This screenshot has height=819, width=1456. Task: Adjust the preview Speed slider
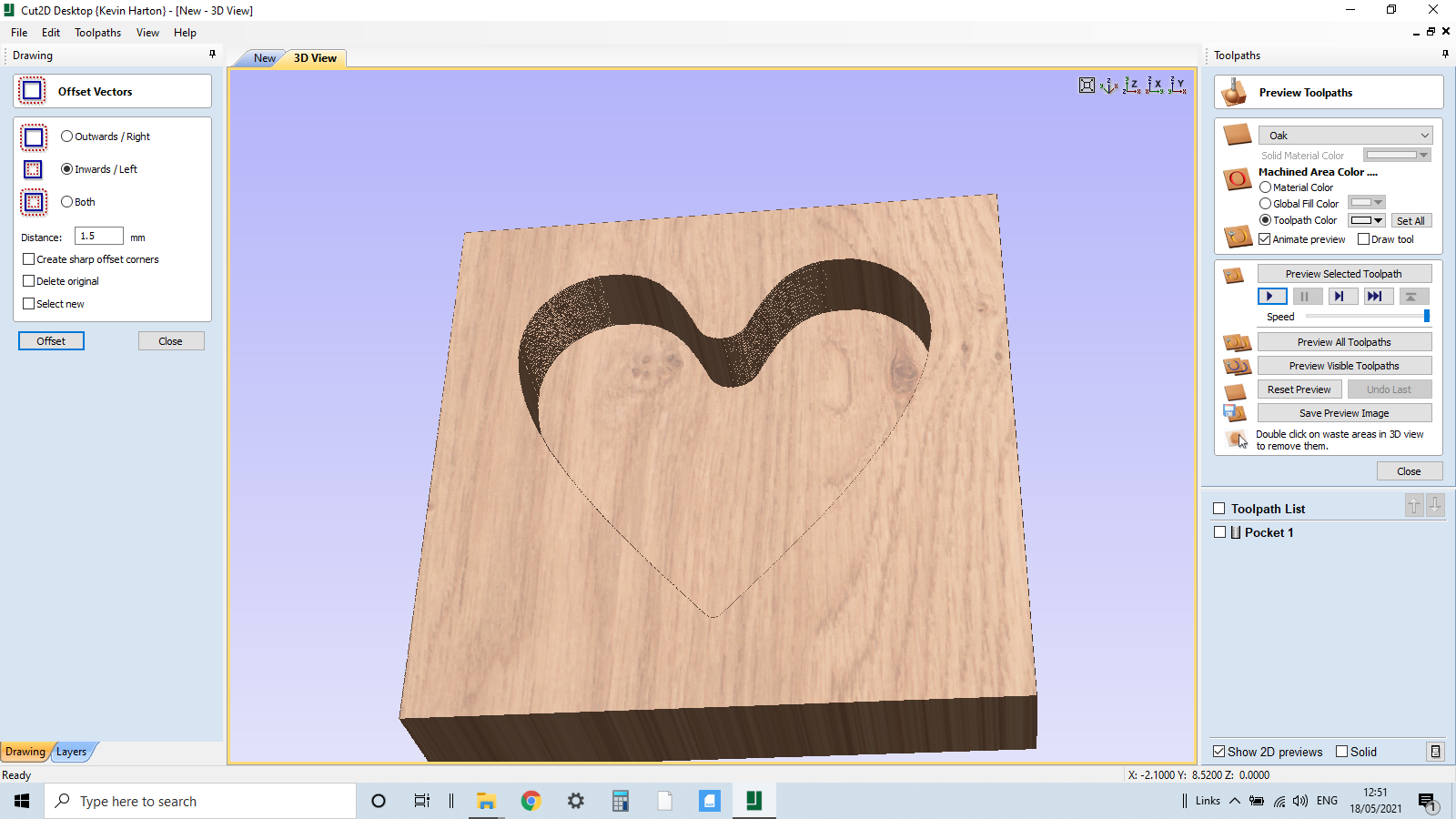click(x=1367, y=316)
